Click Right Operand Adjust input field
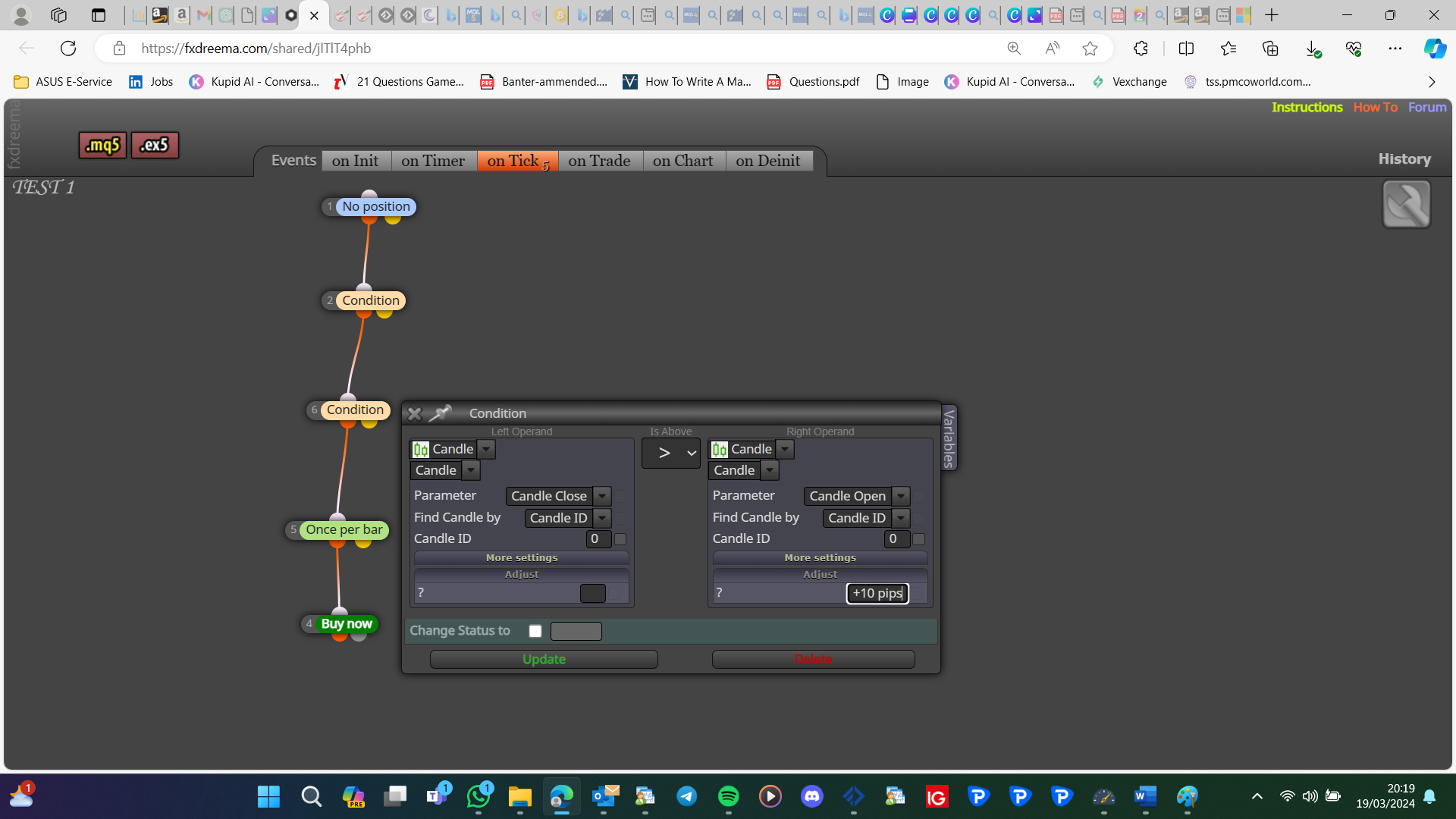The width and height of the screenshot is (1456, 819). [x=877, y=593]
